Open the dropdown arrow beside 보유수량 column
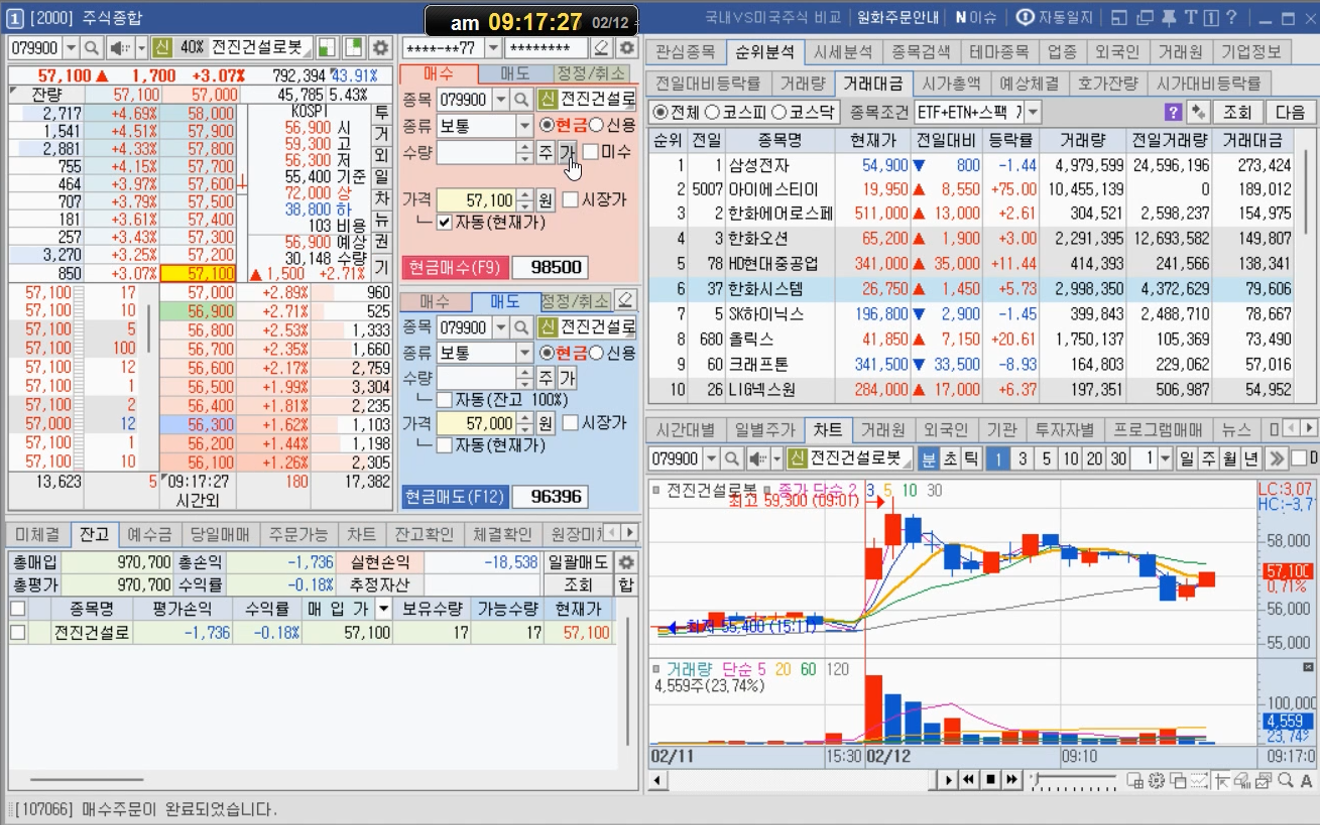The image size is (1320, 825). (x=383, y=608)
